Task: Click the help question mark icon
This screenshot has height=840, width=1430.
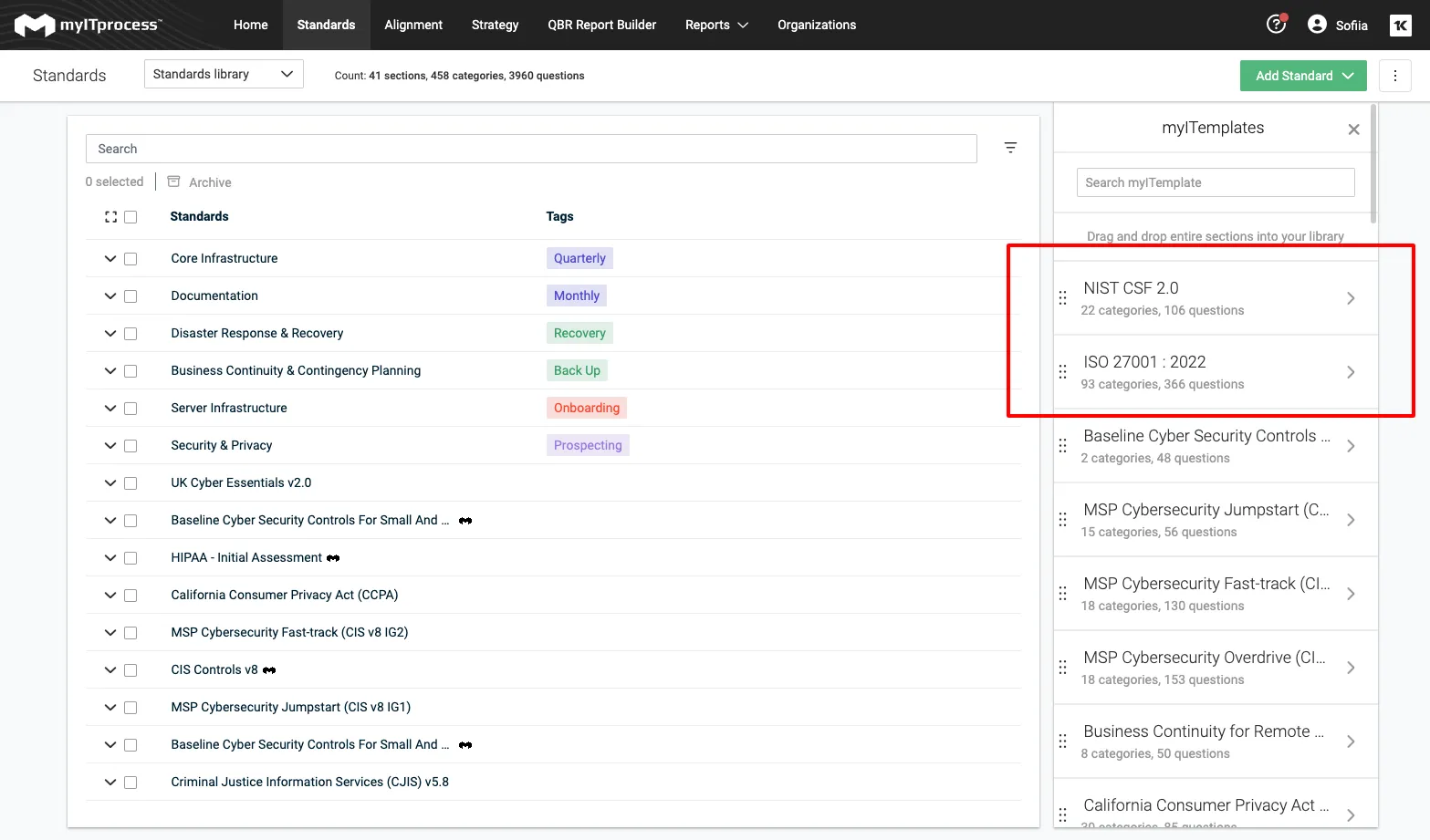Action: (1276, 25)
